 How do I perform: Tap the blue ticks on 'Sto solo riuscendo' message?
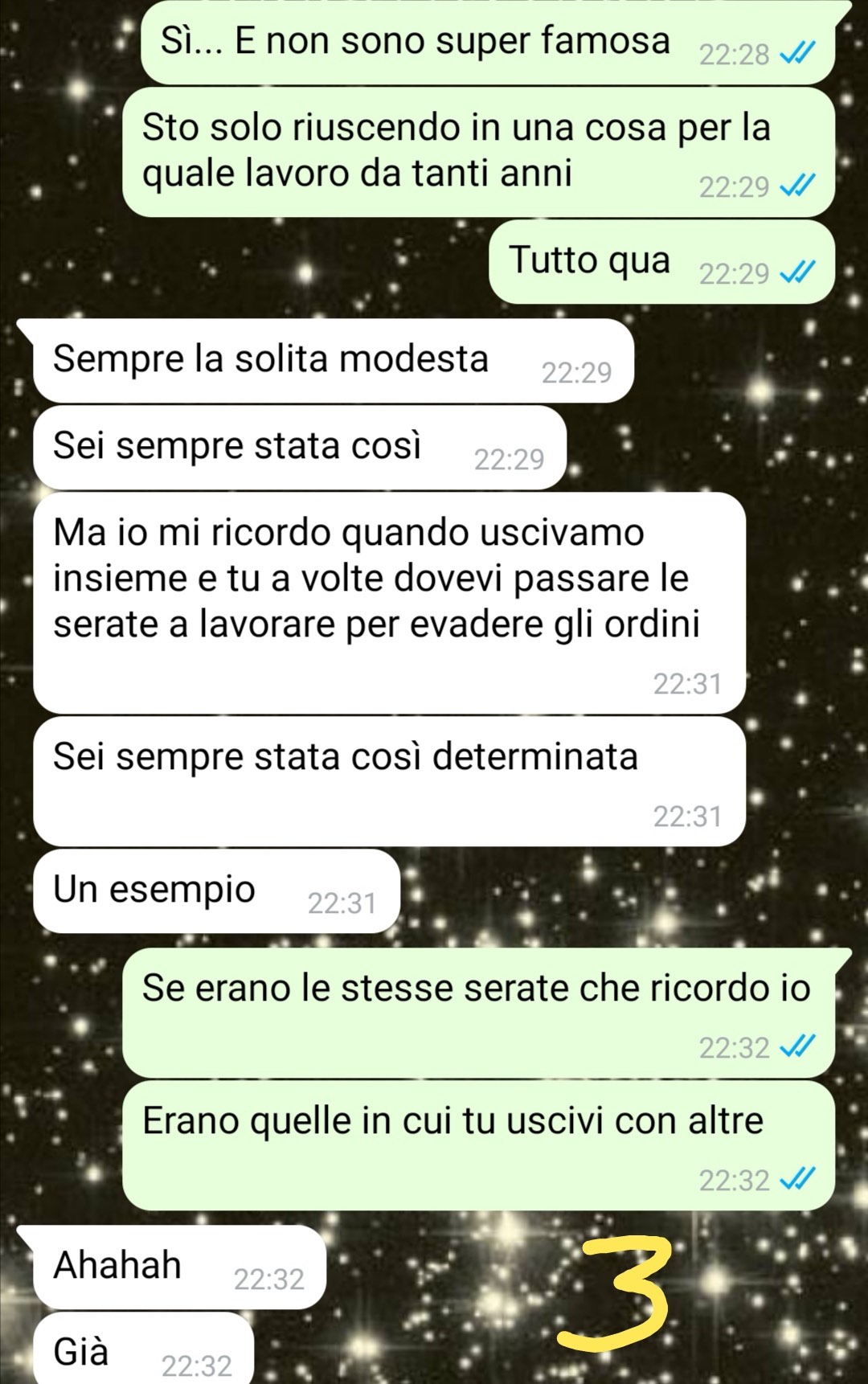click(797, 186)
